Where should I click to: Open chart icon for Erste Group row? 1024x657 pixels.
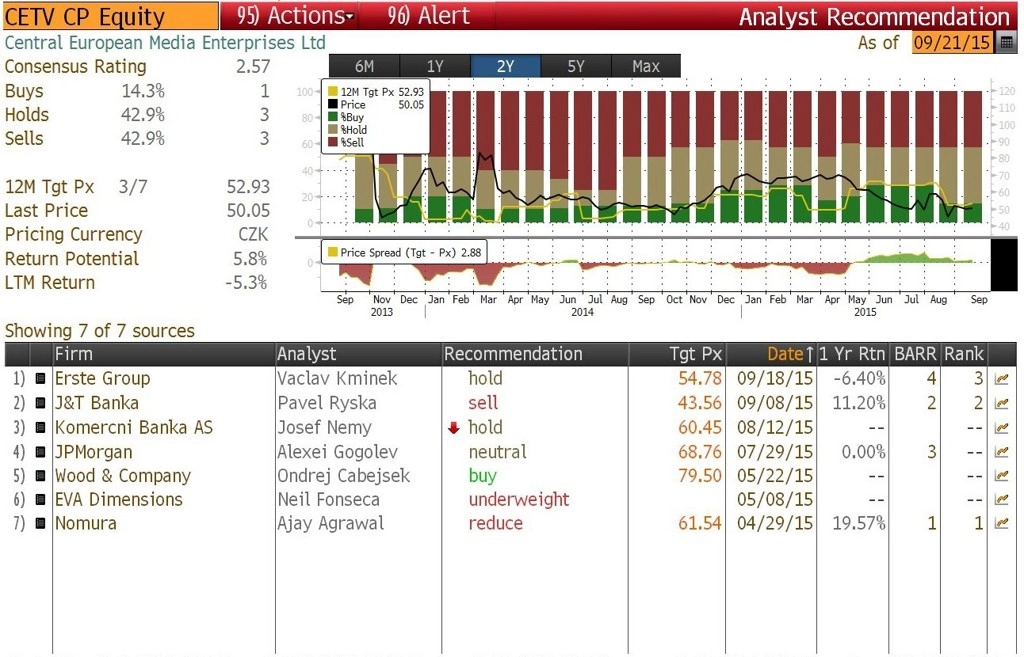(x=1001, y=379)
